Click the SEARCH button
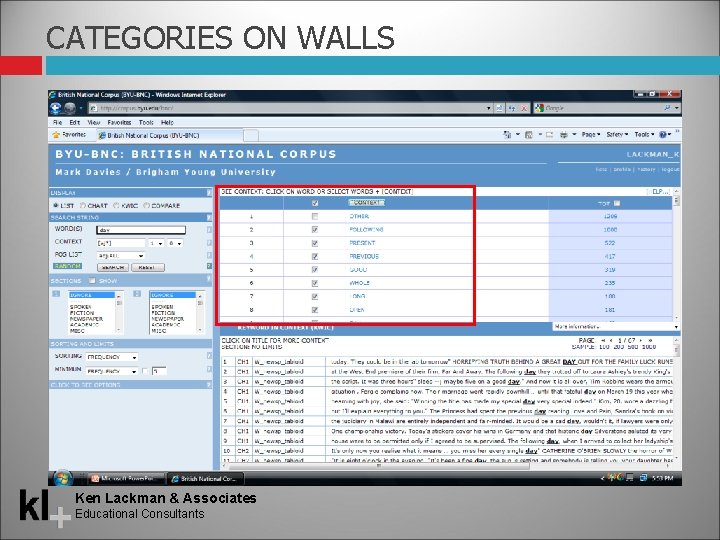The width and height of the screenshot is (720, 540). (112, 267)
